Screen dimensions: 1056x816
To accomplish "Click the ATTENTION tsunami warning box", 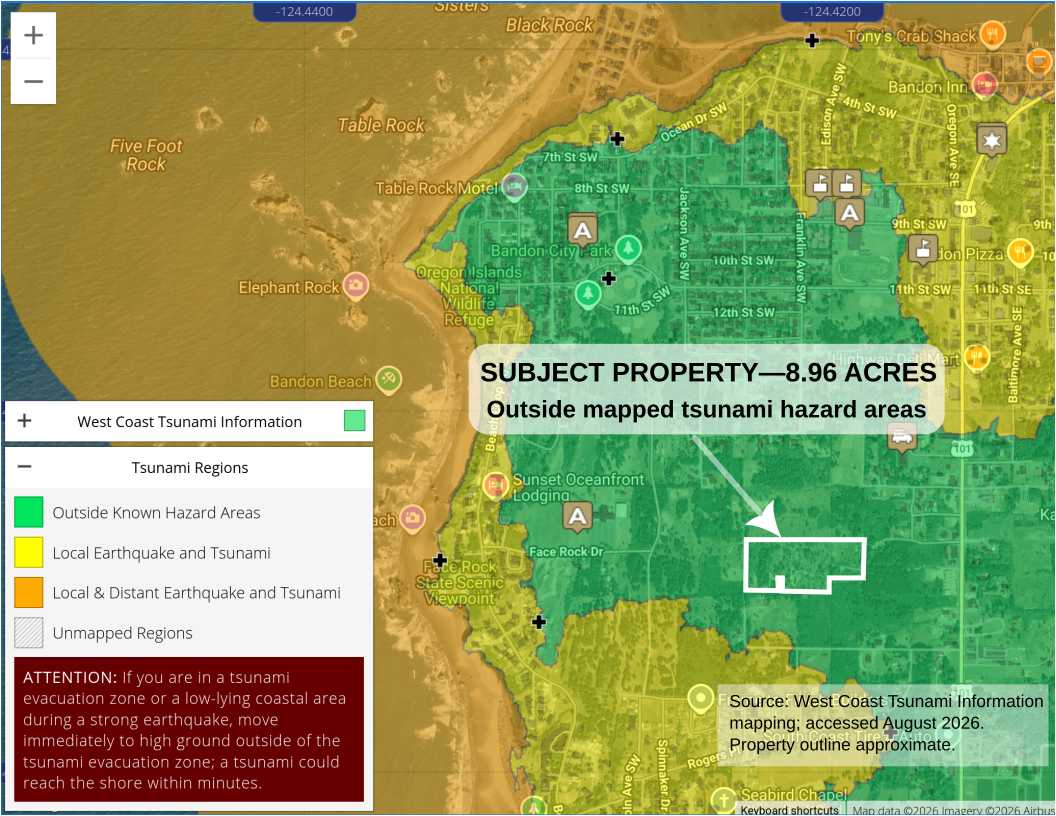I will [x=189, y=729].
